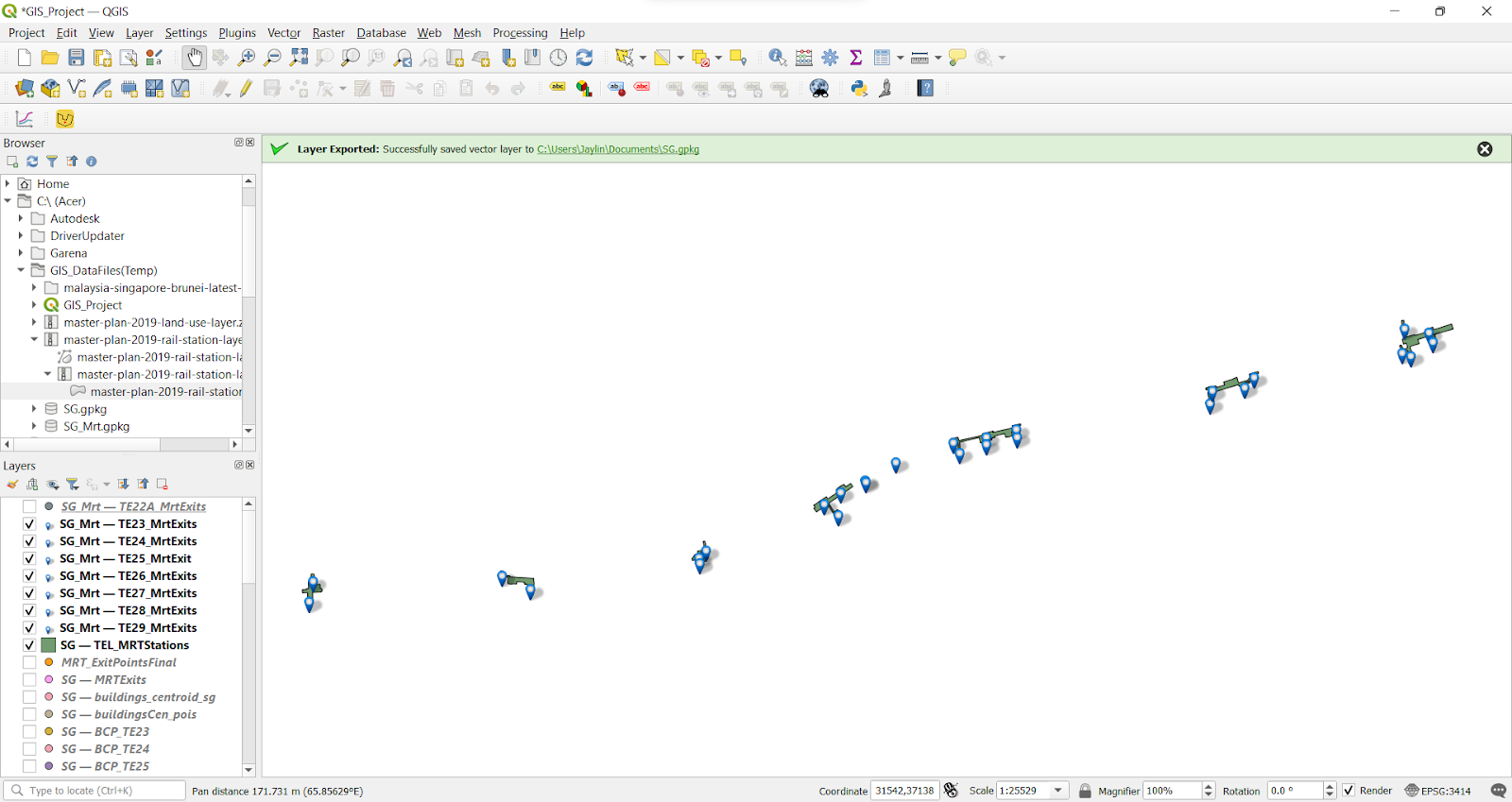Click the Save Project floppy disk icon
1512x802 pixels.
77,58
